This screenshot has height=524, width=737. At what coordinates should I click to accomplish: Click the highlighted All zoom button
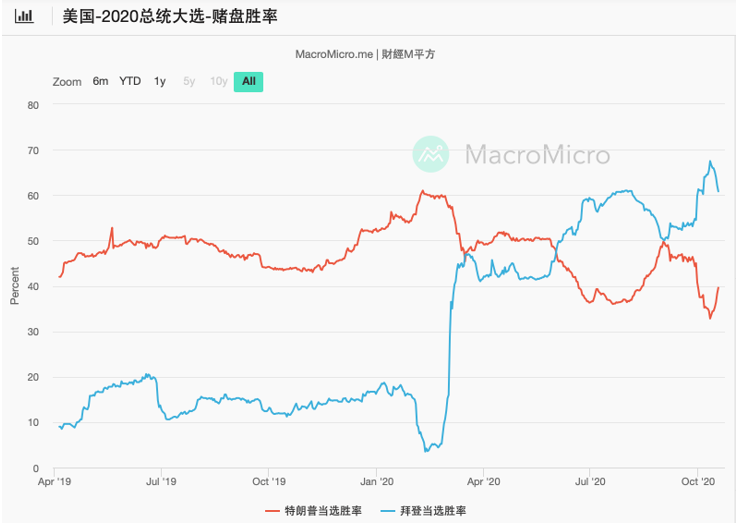249,82
